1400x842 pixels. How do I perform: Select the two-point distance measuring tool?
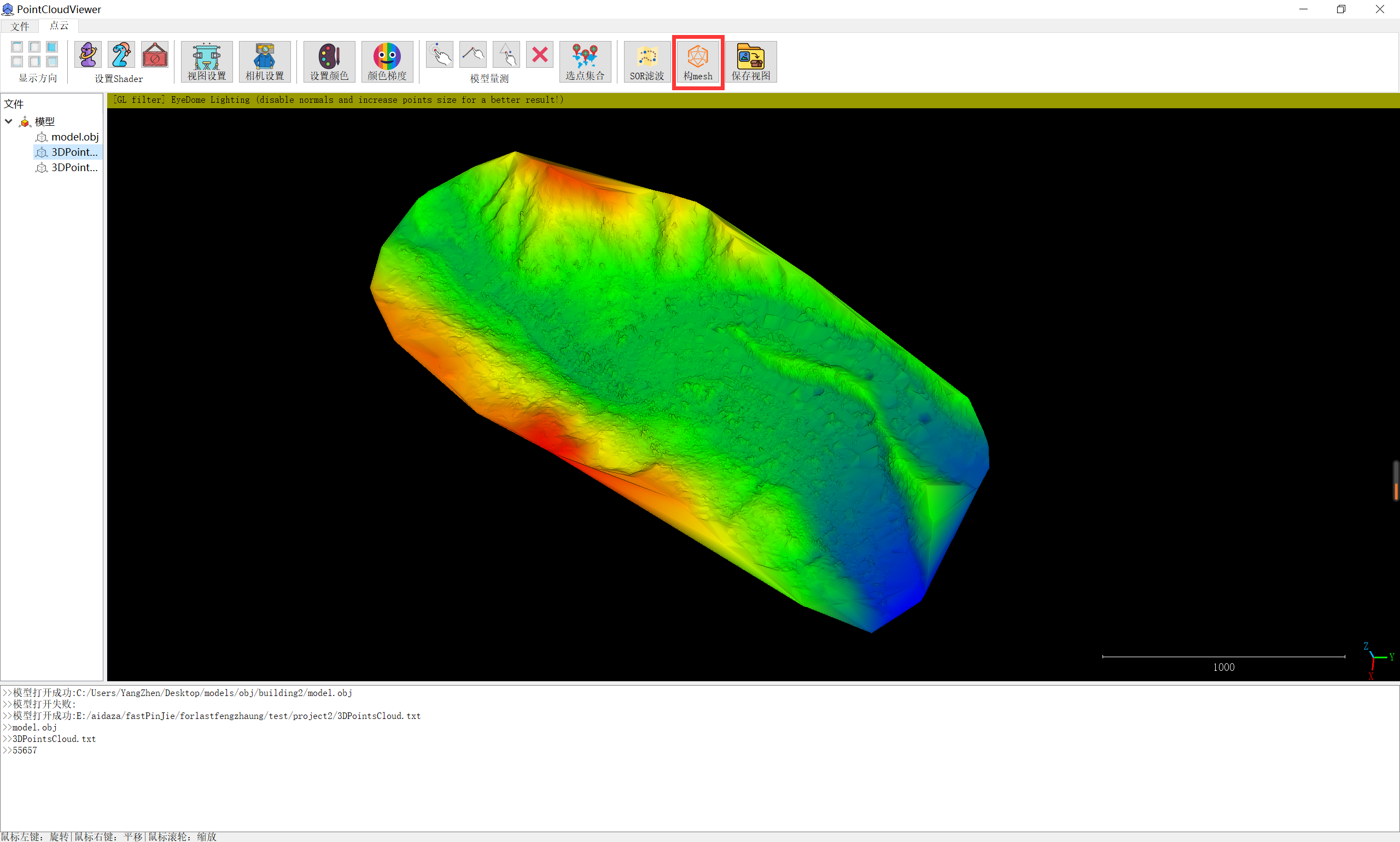pos(472,55)
